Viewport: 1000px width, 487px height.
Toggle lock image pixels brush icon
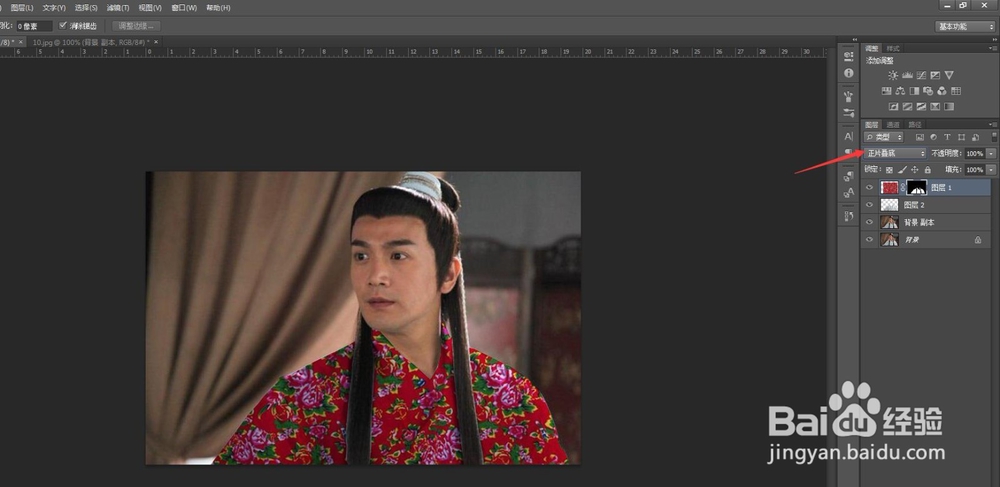point(902,170)
